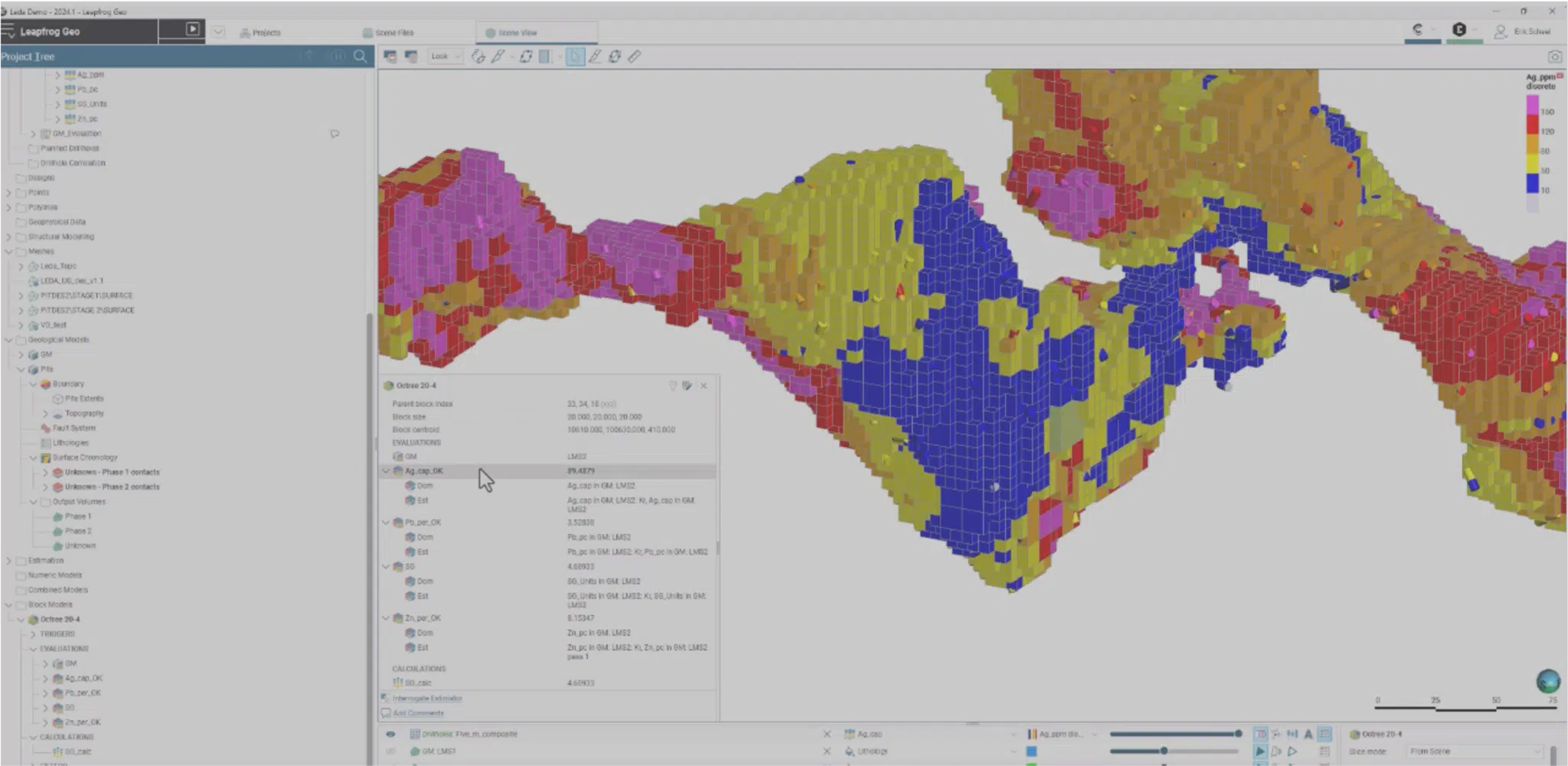Toggle visibility for GM: LMS1 in the scene list
Screen dimensions: 1568x766
click(x=390, y=751)
